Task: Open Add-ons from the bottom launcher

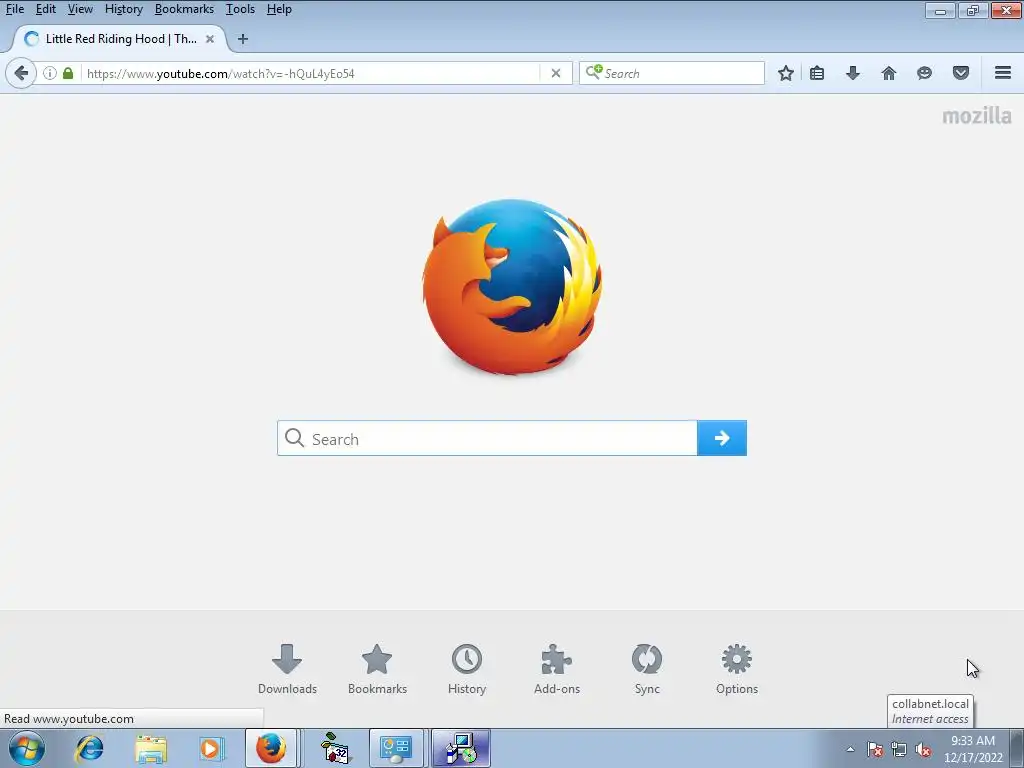Action: coord(556,669)
